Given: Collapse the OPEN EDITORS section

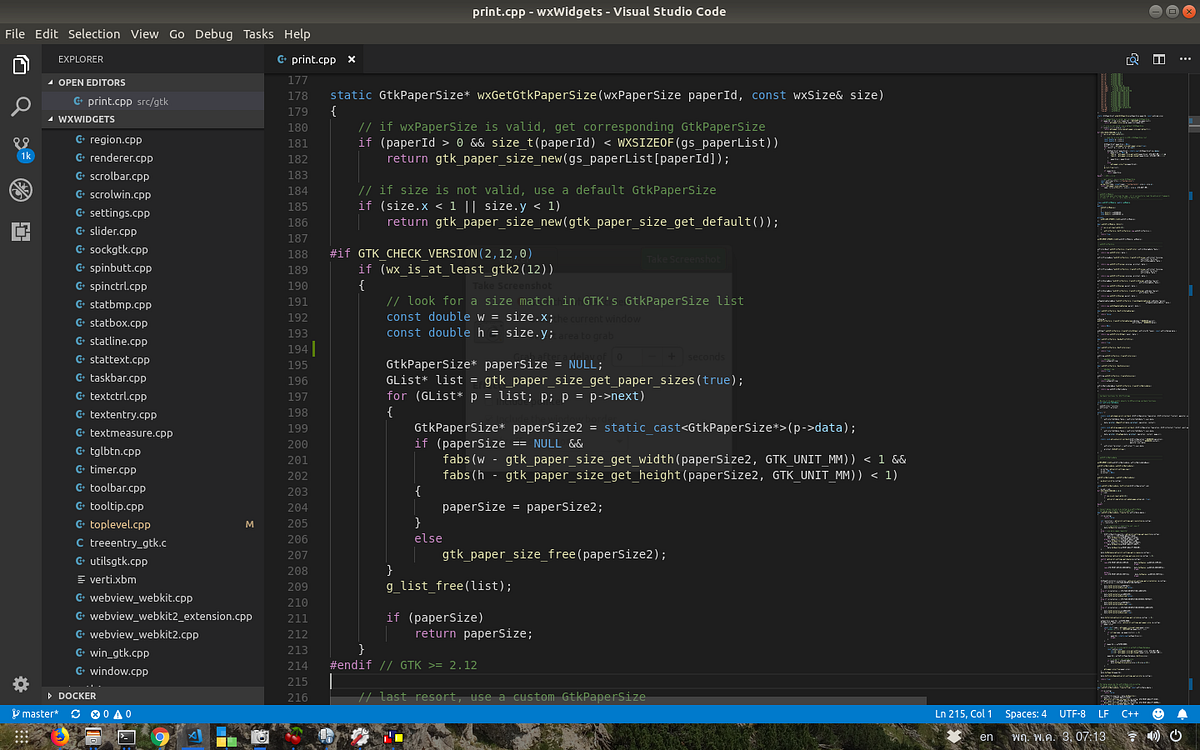Looking at the screenshot, I should click(x=92, y=83).
